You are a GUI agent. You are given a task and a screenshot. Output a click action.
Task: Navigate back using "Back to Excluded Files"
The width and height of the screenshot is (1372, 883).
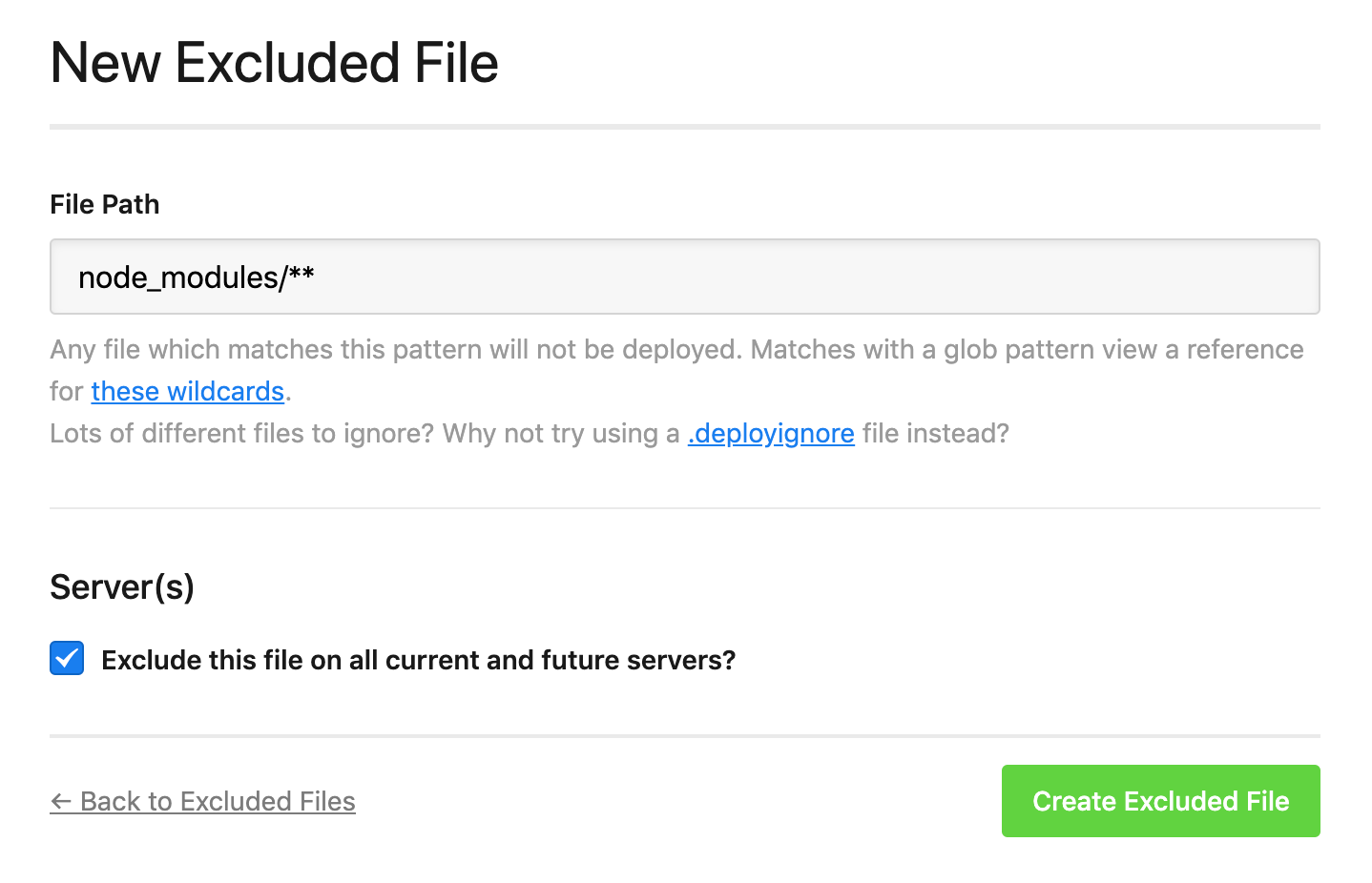(202, 801)
